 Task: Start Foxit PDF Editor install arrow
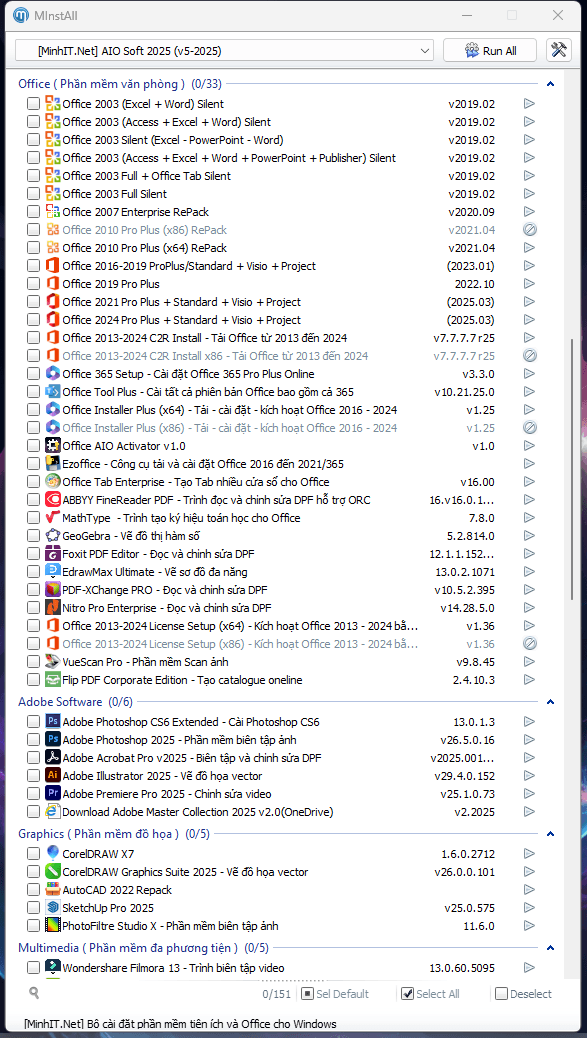coord(529,553)
